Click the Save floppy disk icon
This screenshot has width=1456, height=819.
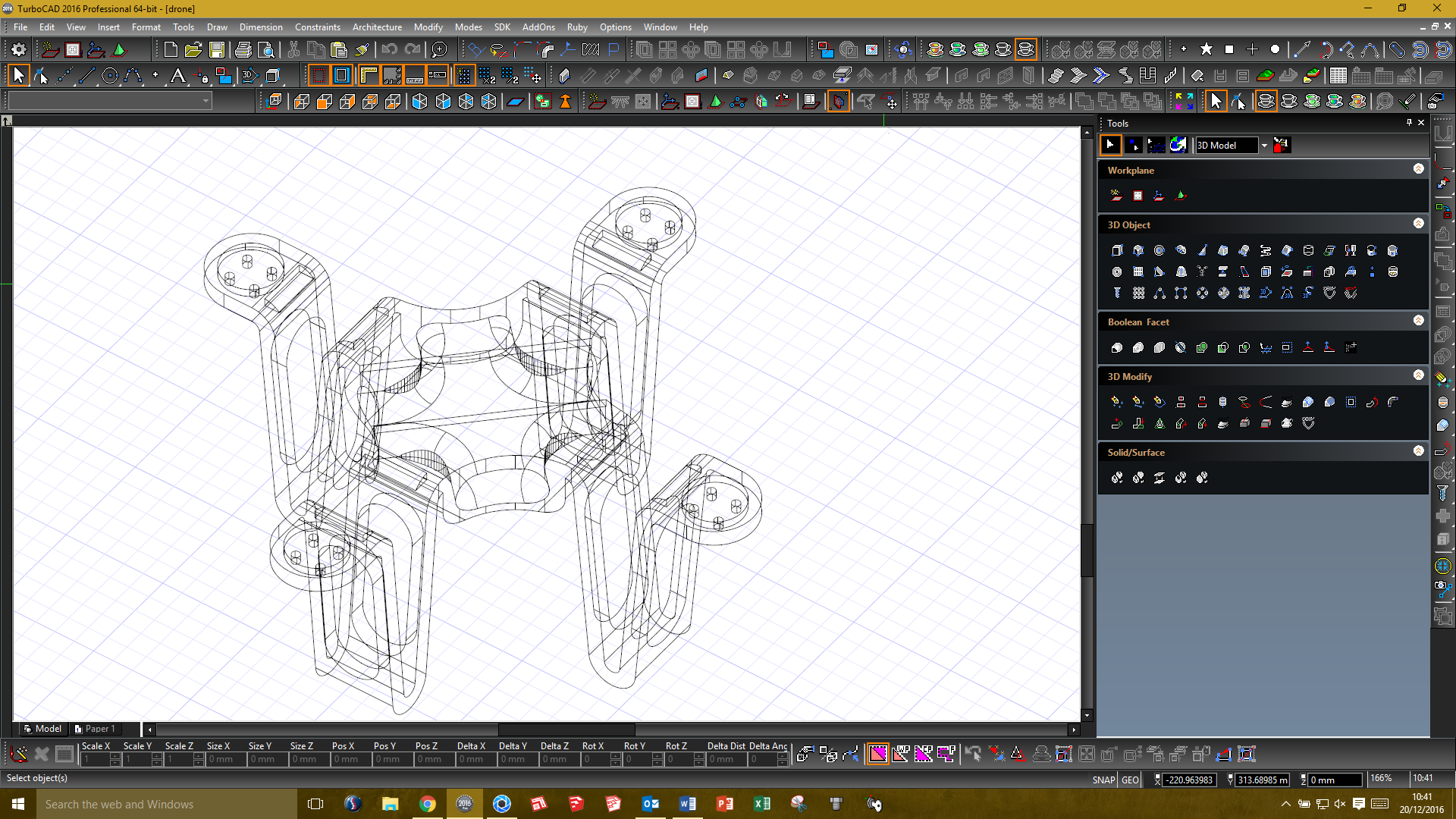click(x=217, y=50)
